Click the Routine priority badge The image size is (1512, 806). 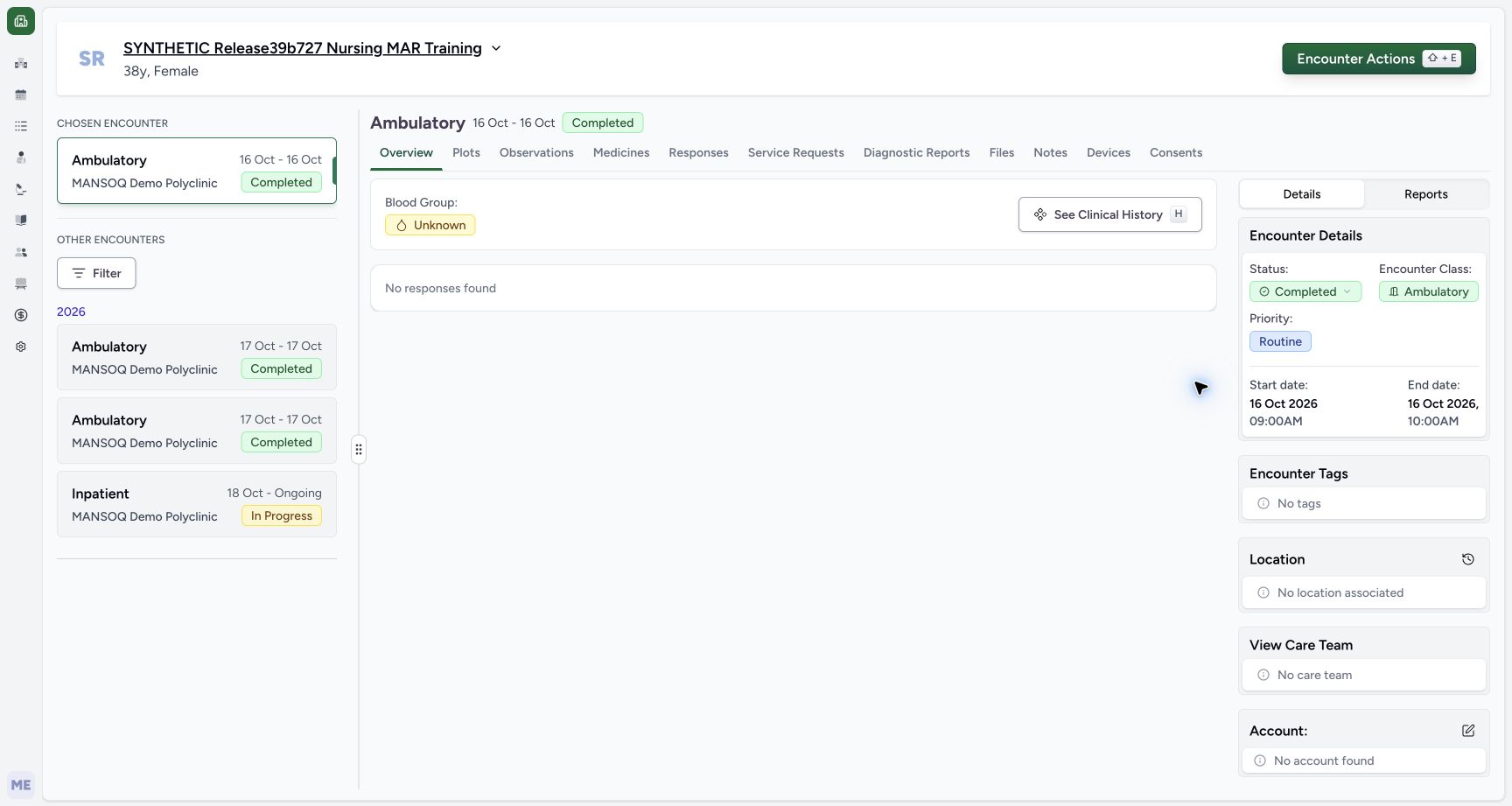[x=1280, y=341]
